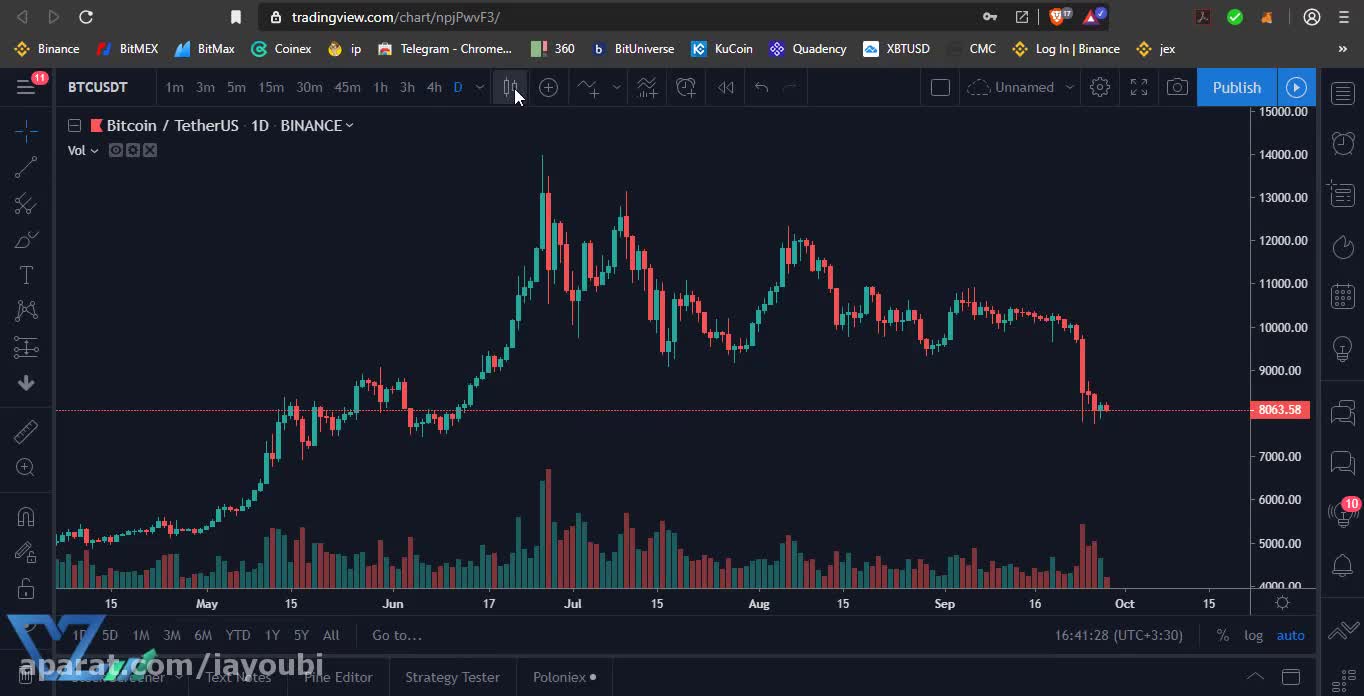The image size is (1364, 696).
Task: Collapse the Bitcoin / TetherUS legend
Action: [x=74, y=125]
